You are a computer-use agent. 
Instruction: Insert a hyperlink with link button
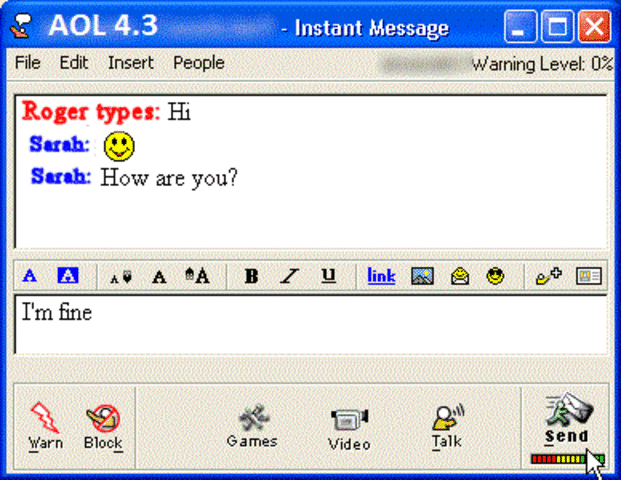click(381, 276)
